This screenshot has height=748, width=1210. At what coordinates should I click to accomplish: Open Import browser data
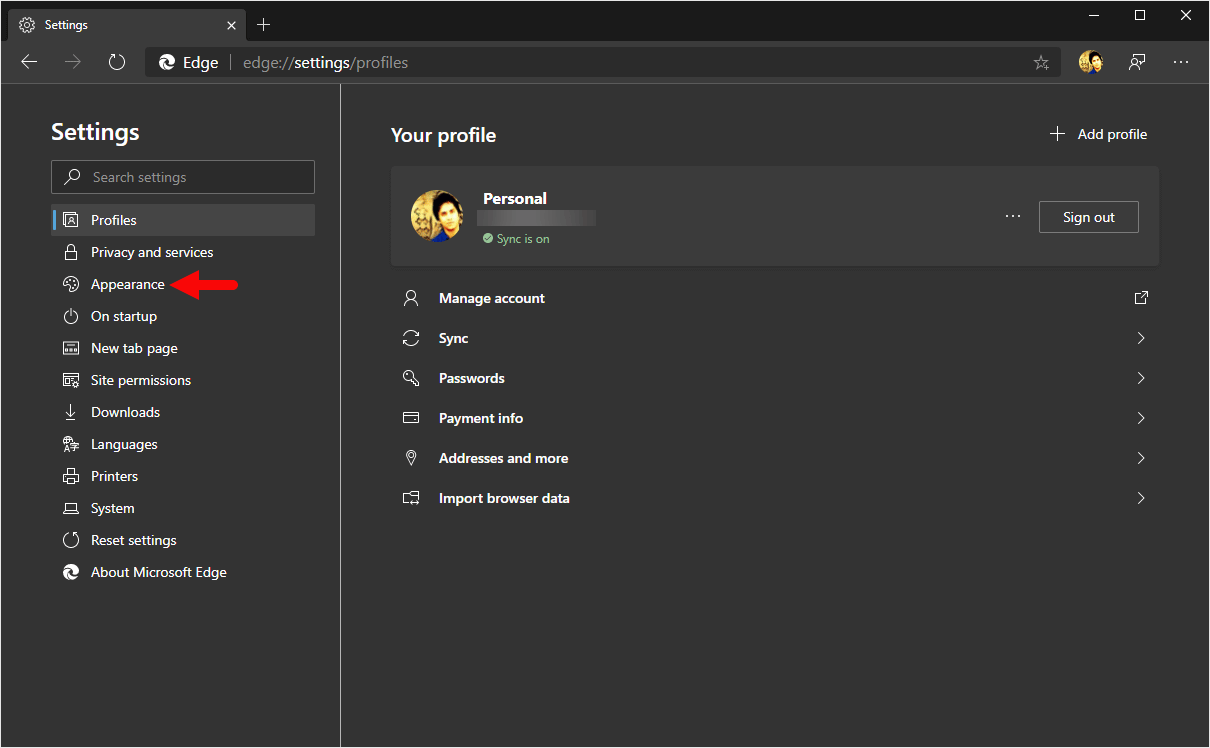point(775,498)
